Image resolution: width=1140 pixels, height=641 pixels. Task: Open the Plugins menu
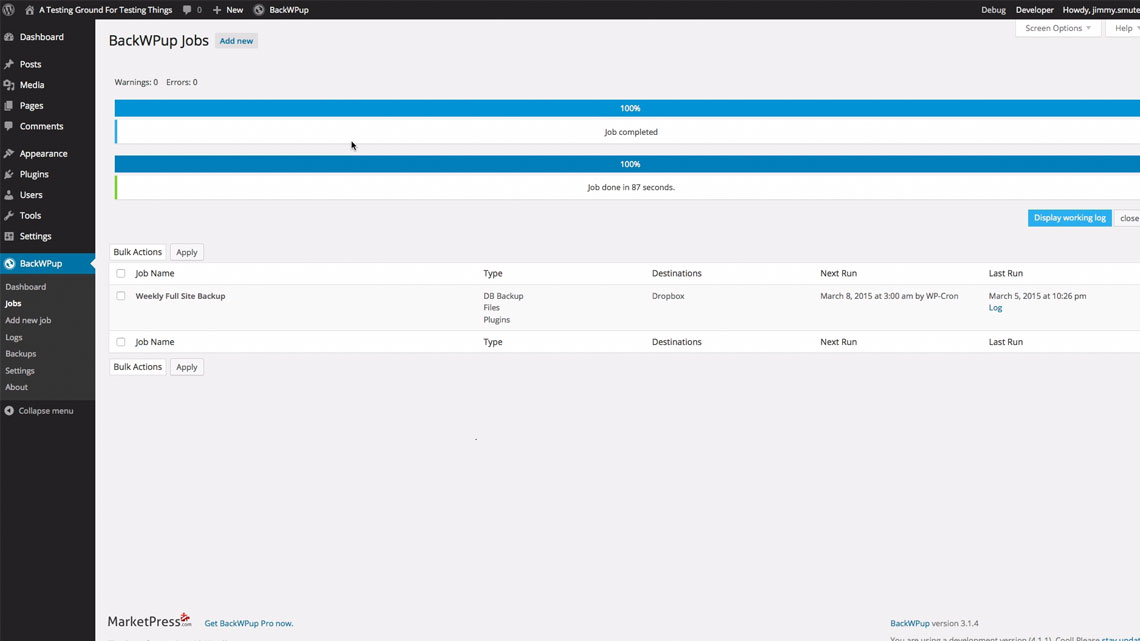pyautogui.click(x=34, y=174)
